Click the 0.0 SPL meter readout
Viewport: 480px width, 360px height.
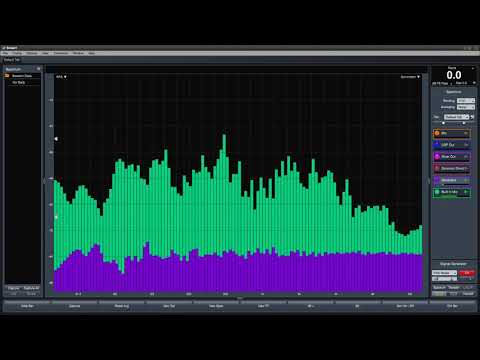point(454,75)
